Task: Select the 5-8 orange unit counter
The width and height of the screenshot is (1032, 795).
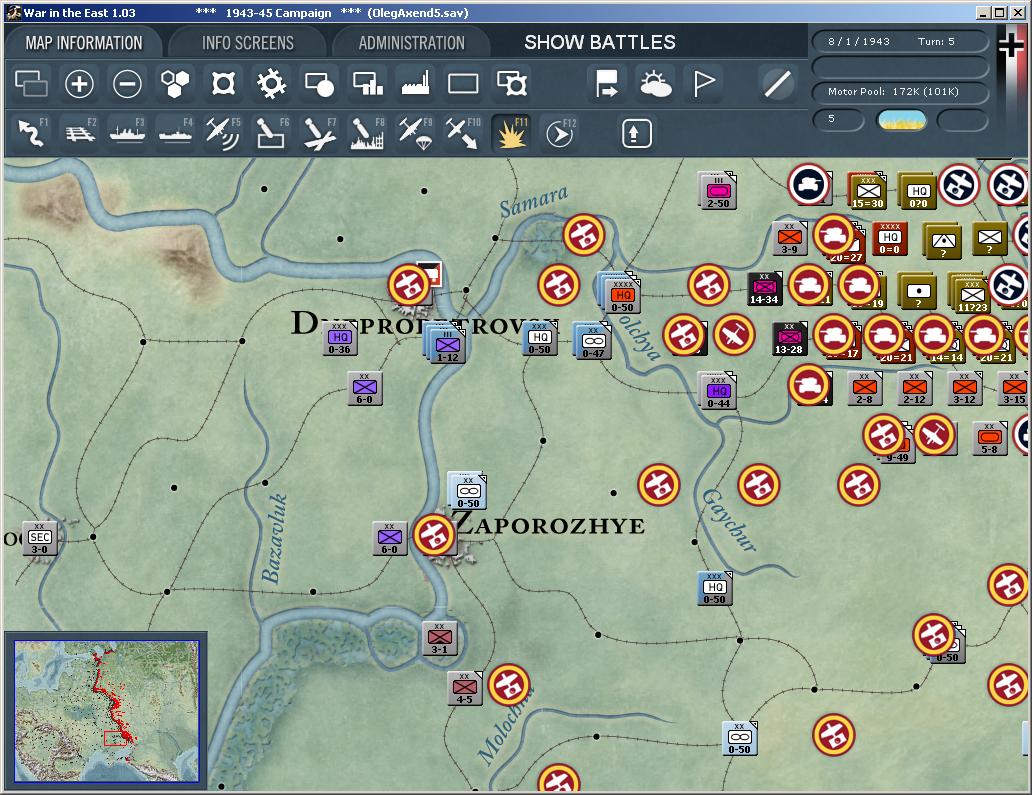Action: point(990,439)
